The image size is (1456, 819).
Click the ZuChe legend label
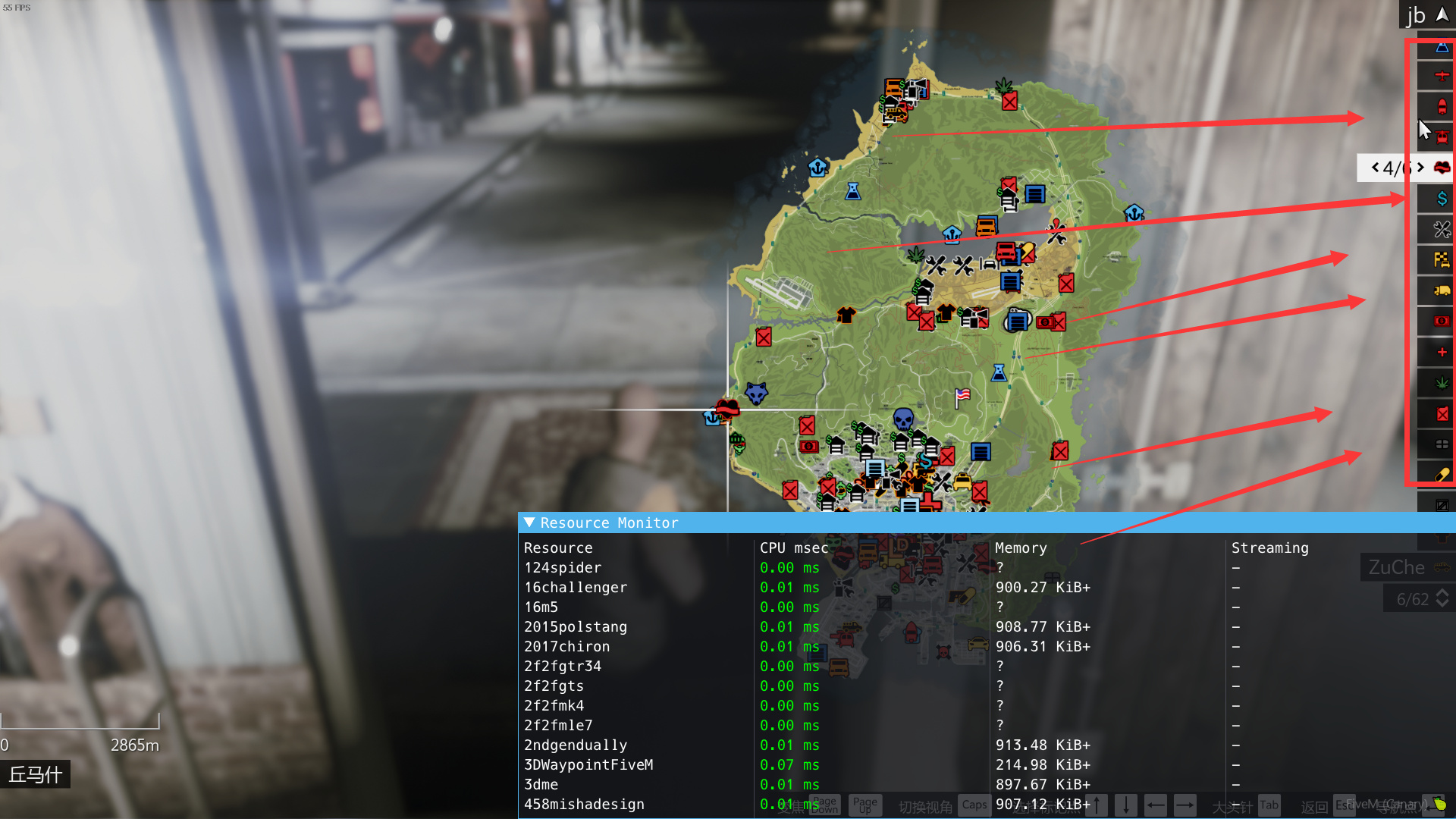point(1396,566)
